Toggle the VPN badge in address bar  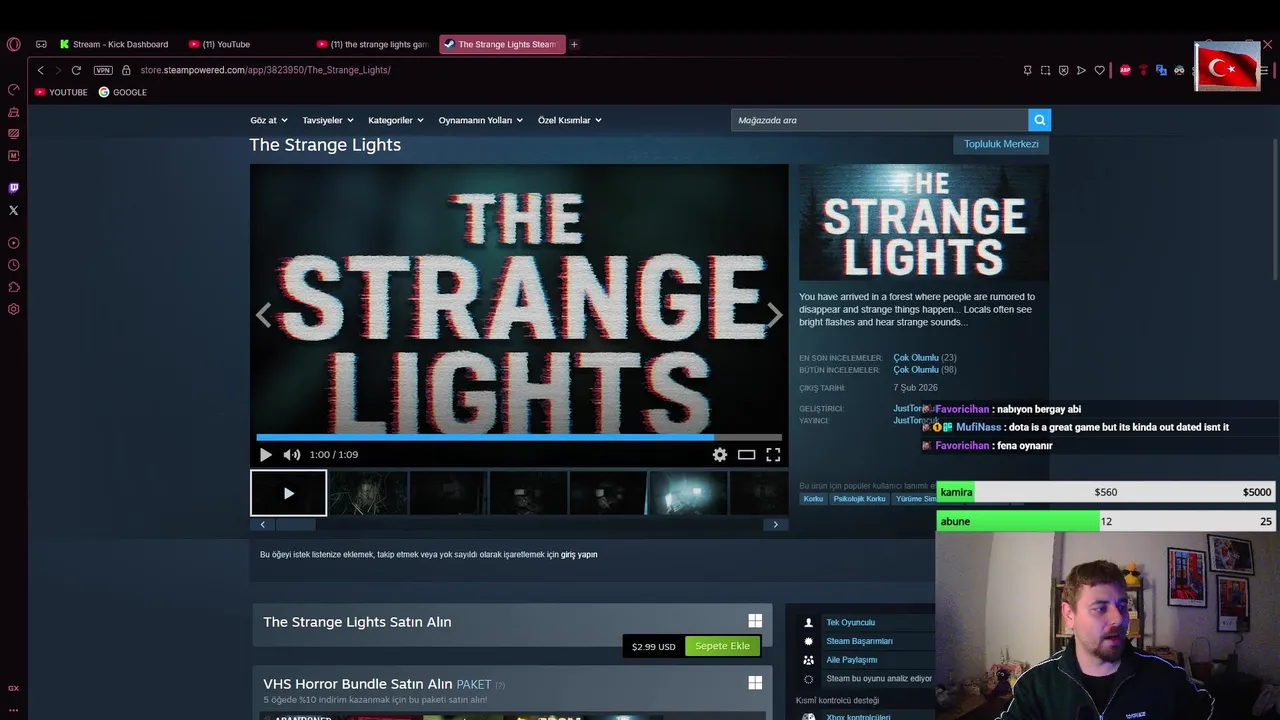click(103, 70)
